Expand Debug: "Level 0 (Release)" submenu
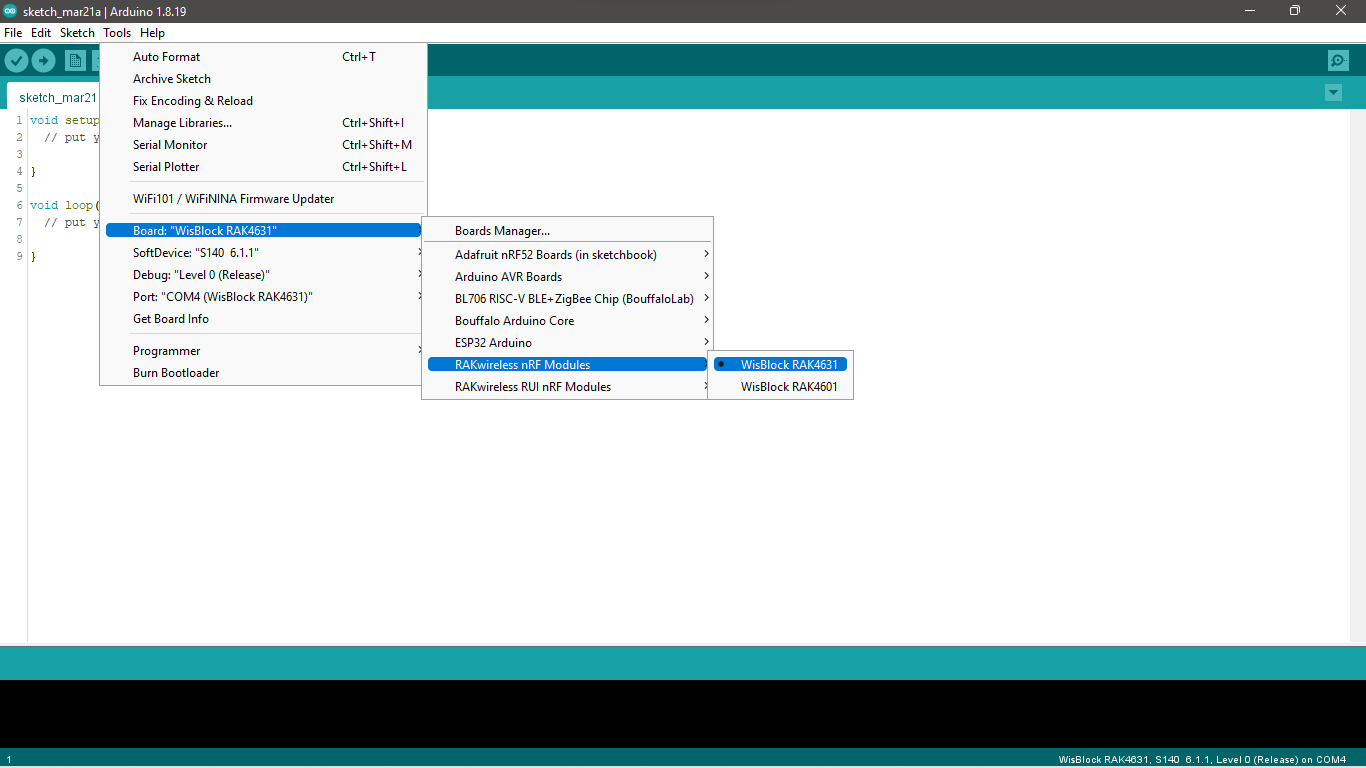The width and height of the screenshot is (1366, 768). [263, 275]
